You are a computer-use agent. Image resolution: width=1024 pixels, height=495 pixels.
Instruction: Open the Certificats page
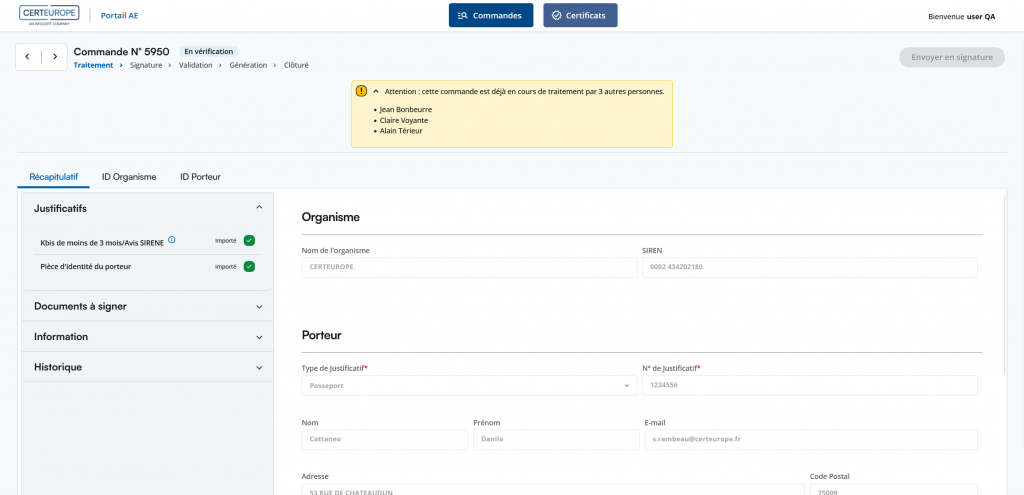[580, 15]
